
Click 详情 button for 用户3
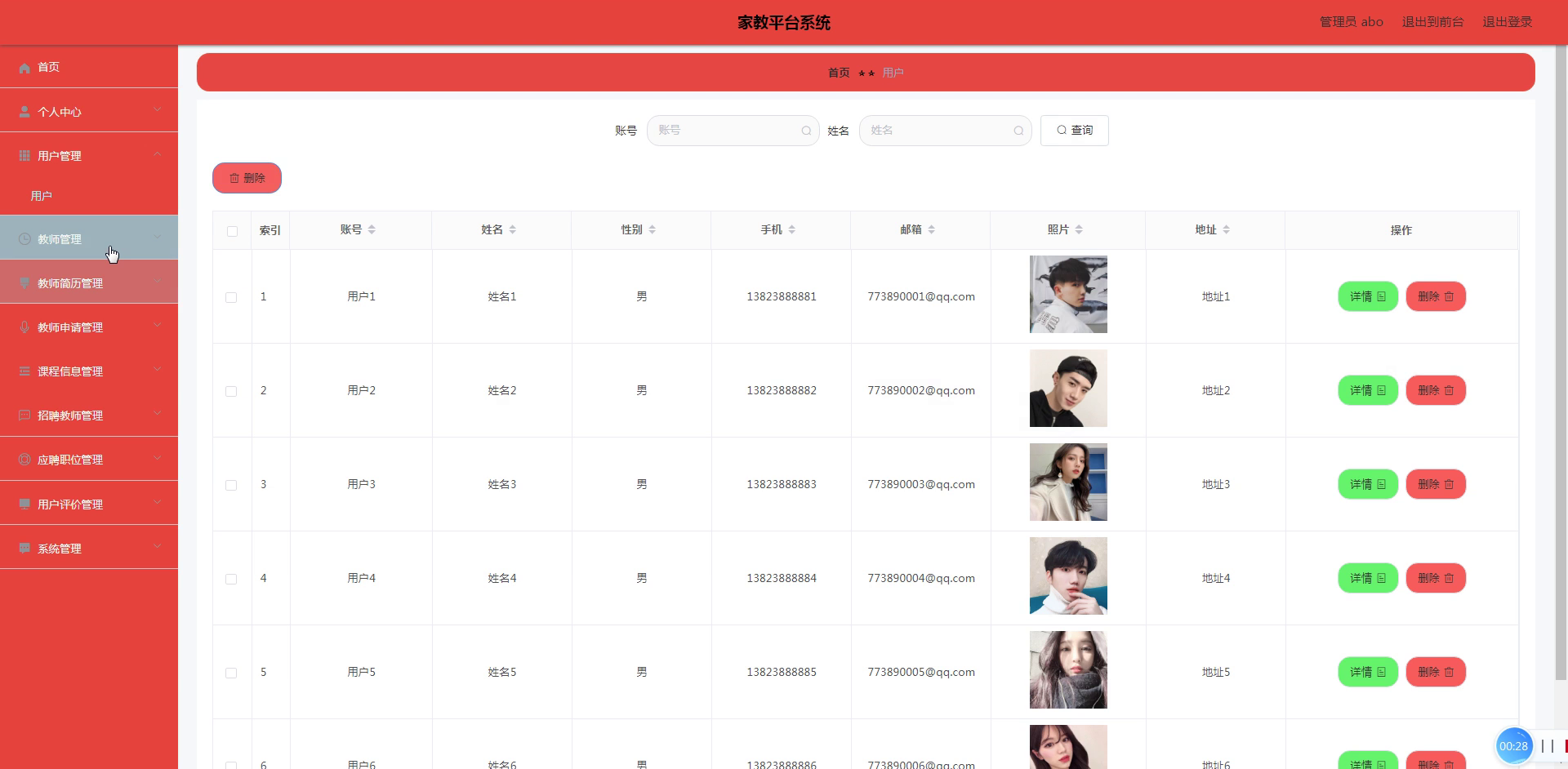pyautogui.click(x=1368, y=484)
